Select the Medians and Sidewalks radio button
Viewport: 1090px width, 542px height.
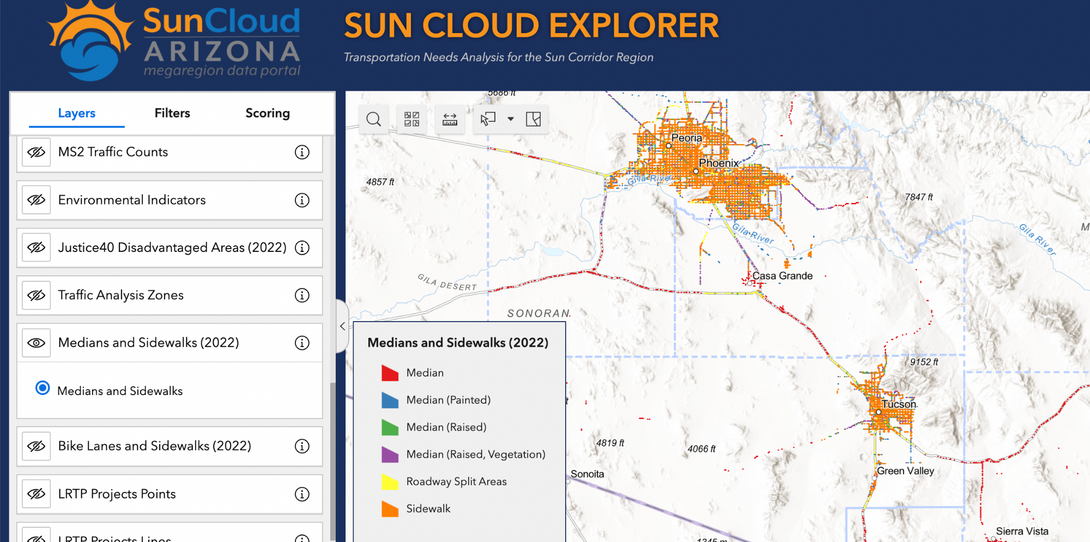click(42, 388)
